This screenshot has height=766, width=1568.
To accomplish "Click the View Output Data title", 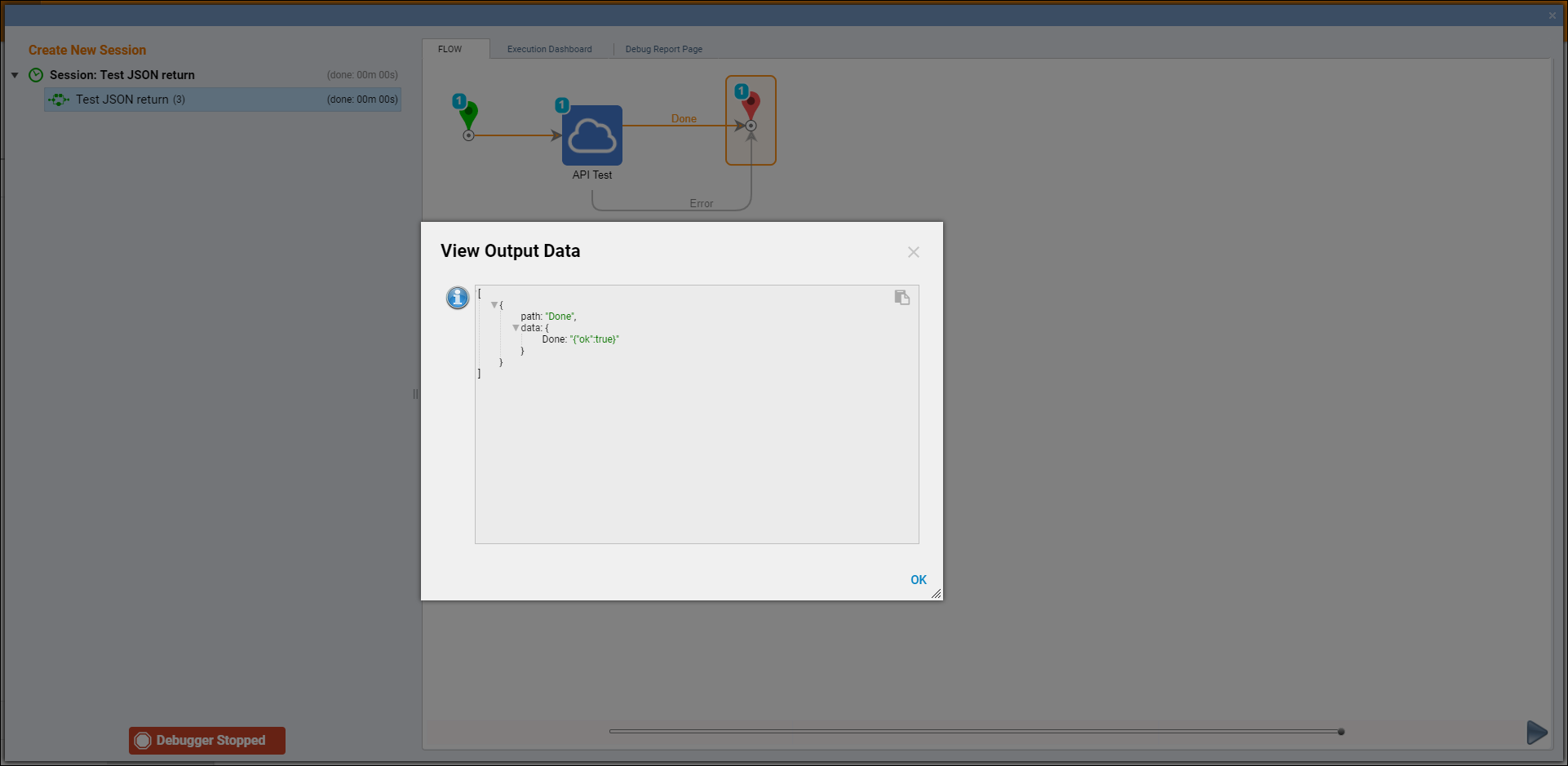I will click(511, 251).
